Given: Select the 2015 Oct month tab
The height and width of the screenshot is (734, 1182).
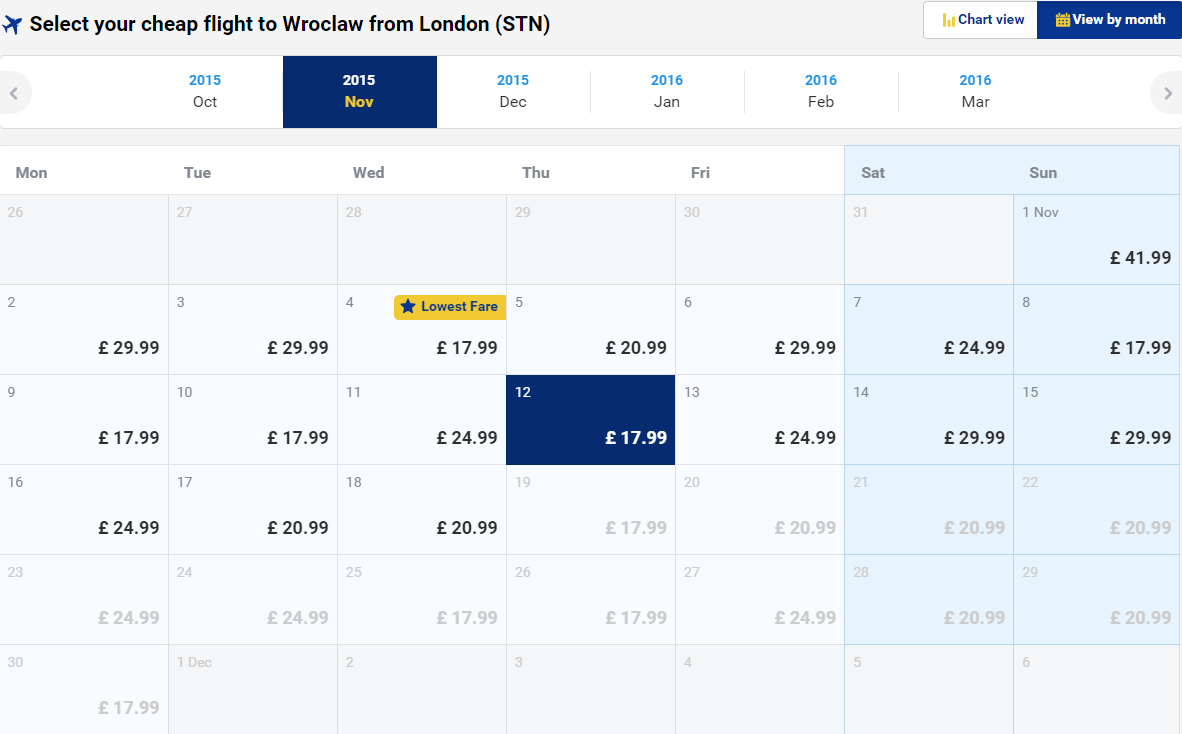Looking at the screenshot, I should (x=205, y=91).
